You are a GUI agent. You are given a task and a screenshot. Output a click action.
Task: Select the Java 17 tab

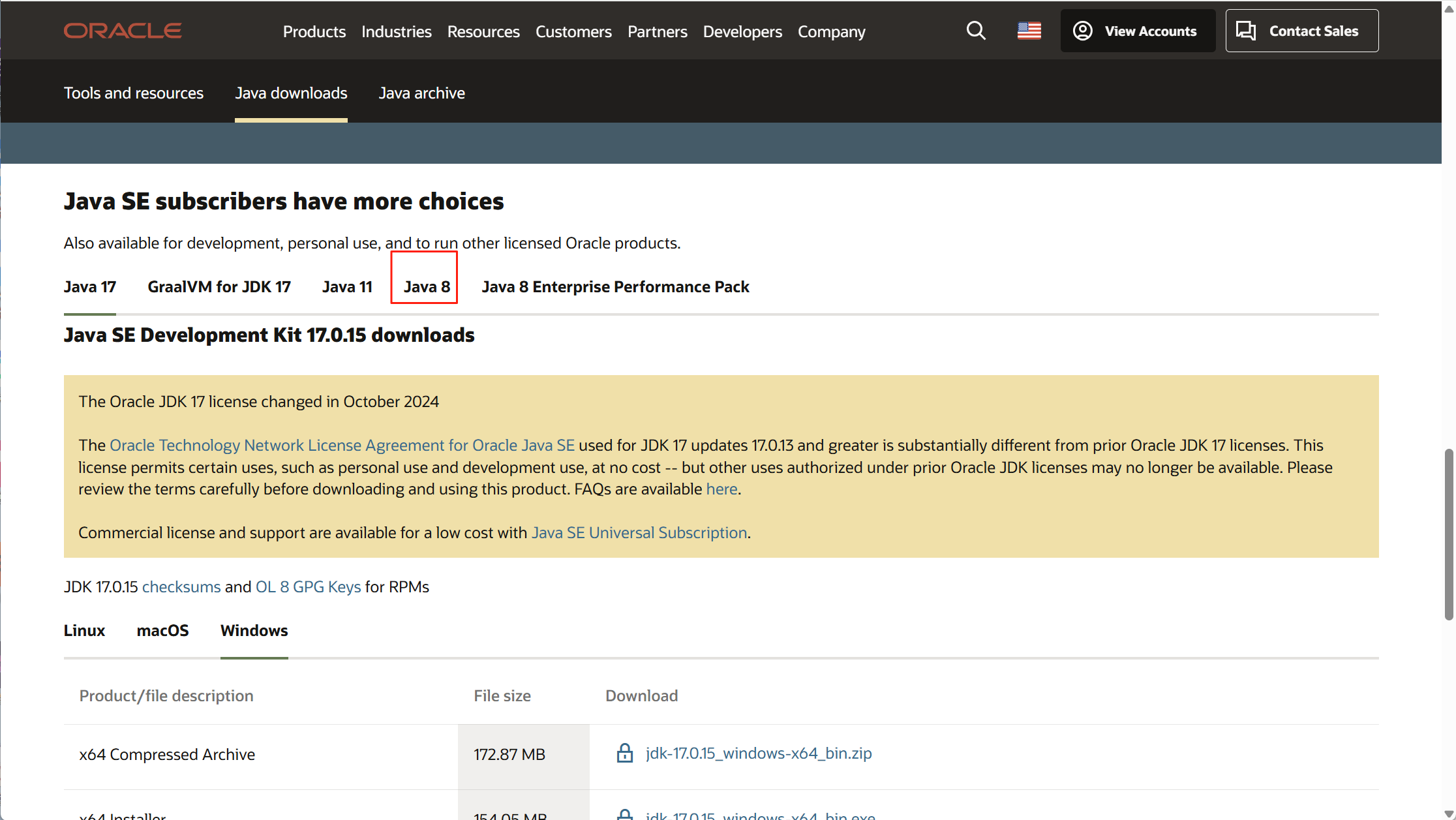click(x=90, y=286)
